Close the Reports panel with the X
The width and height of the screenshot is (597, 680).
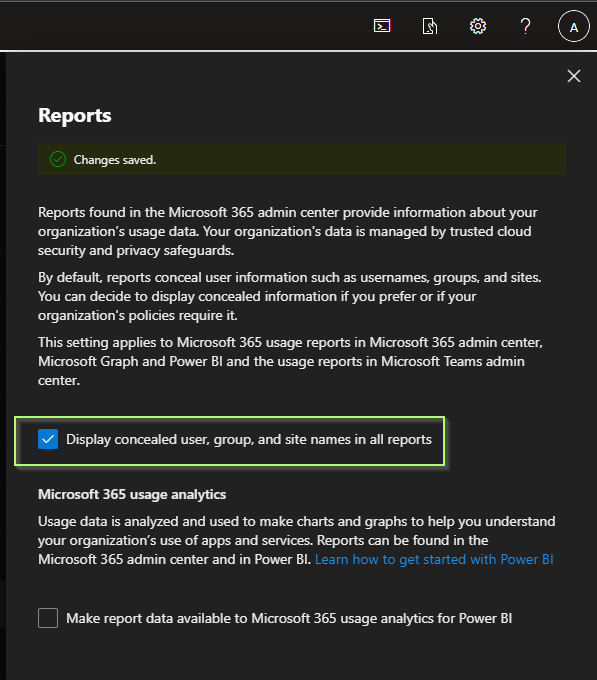(x=574, y=76)
